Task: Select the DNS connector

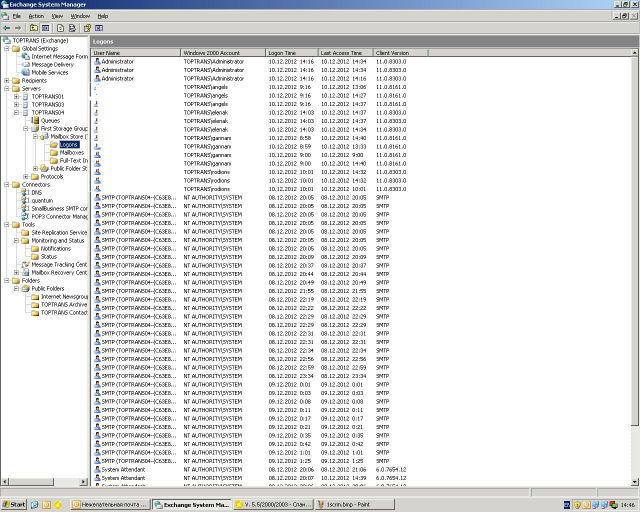Action: [37, 192]
